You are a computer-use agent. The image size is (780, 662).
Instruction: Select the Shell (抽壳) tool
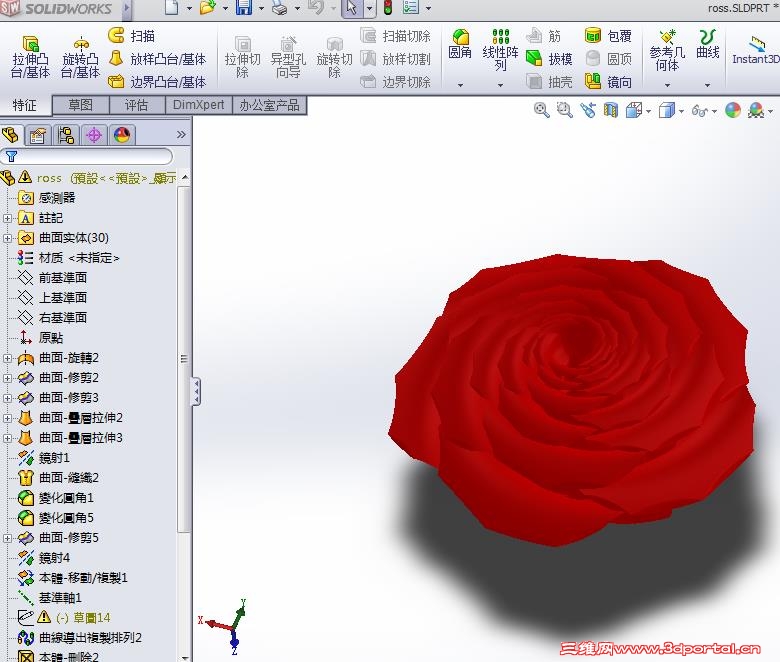click(x=549, y=82)
